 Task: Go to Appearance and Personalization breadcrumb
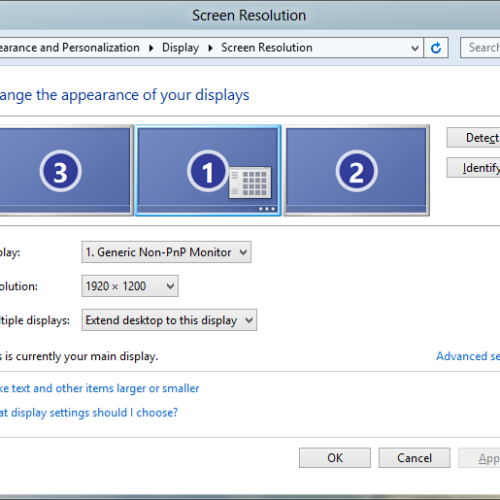[x=70, y=48]
